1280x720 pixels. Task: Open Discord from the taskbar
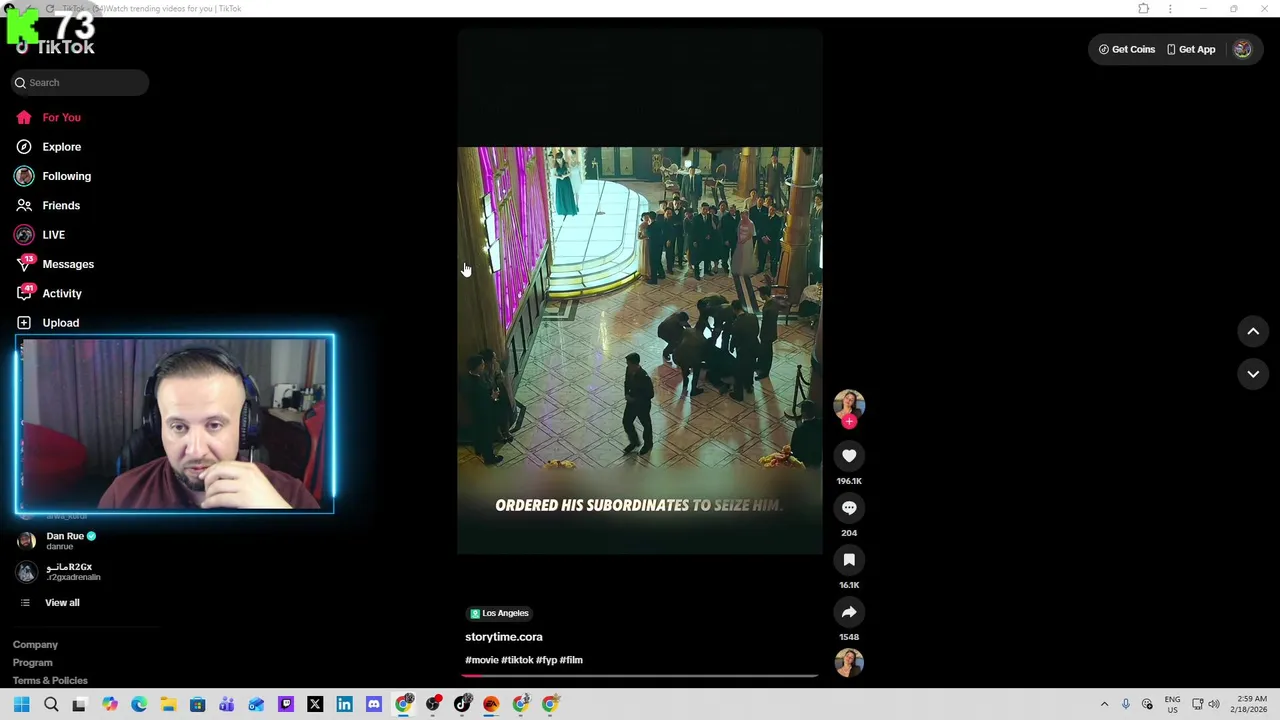(x=374, y=705)
